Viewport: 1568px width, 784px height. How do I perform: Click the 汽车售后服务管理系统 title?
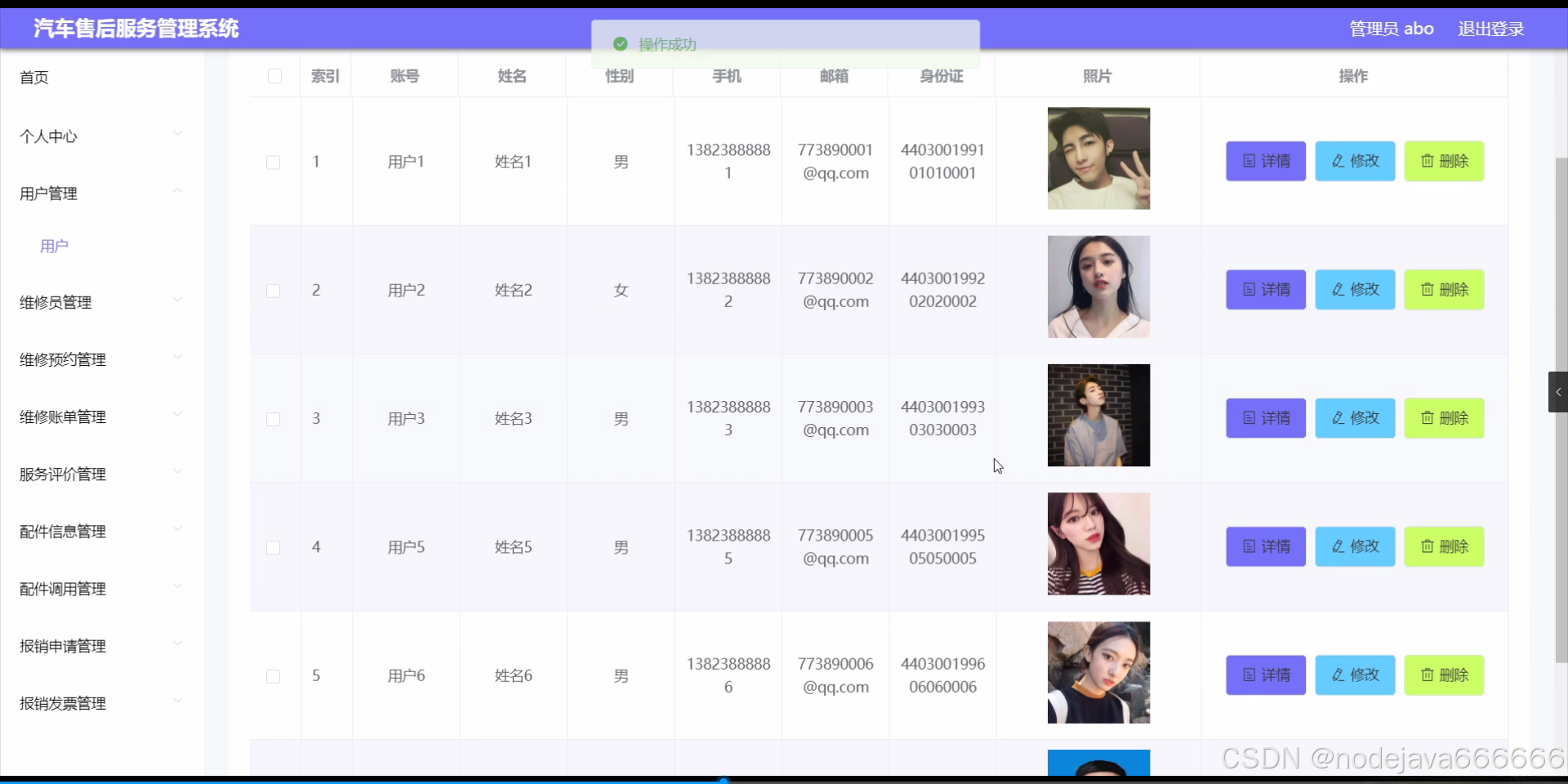136,29
